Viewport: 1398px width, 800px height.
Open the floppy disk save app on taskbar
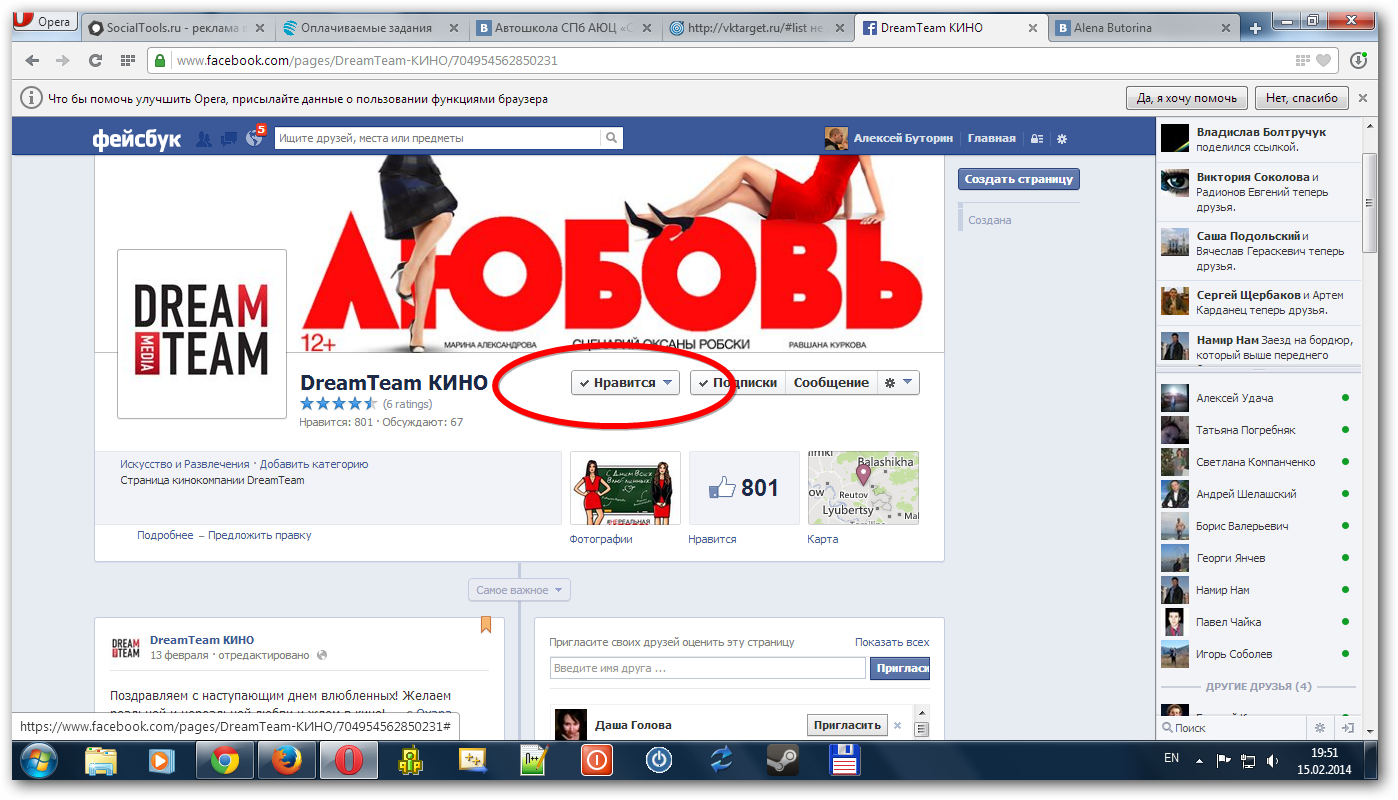pyautogui.click(x=845, y=762)
